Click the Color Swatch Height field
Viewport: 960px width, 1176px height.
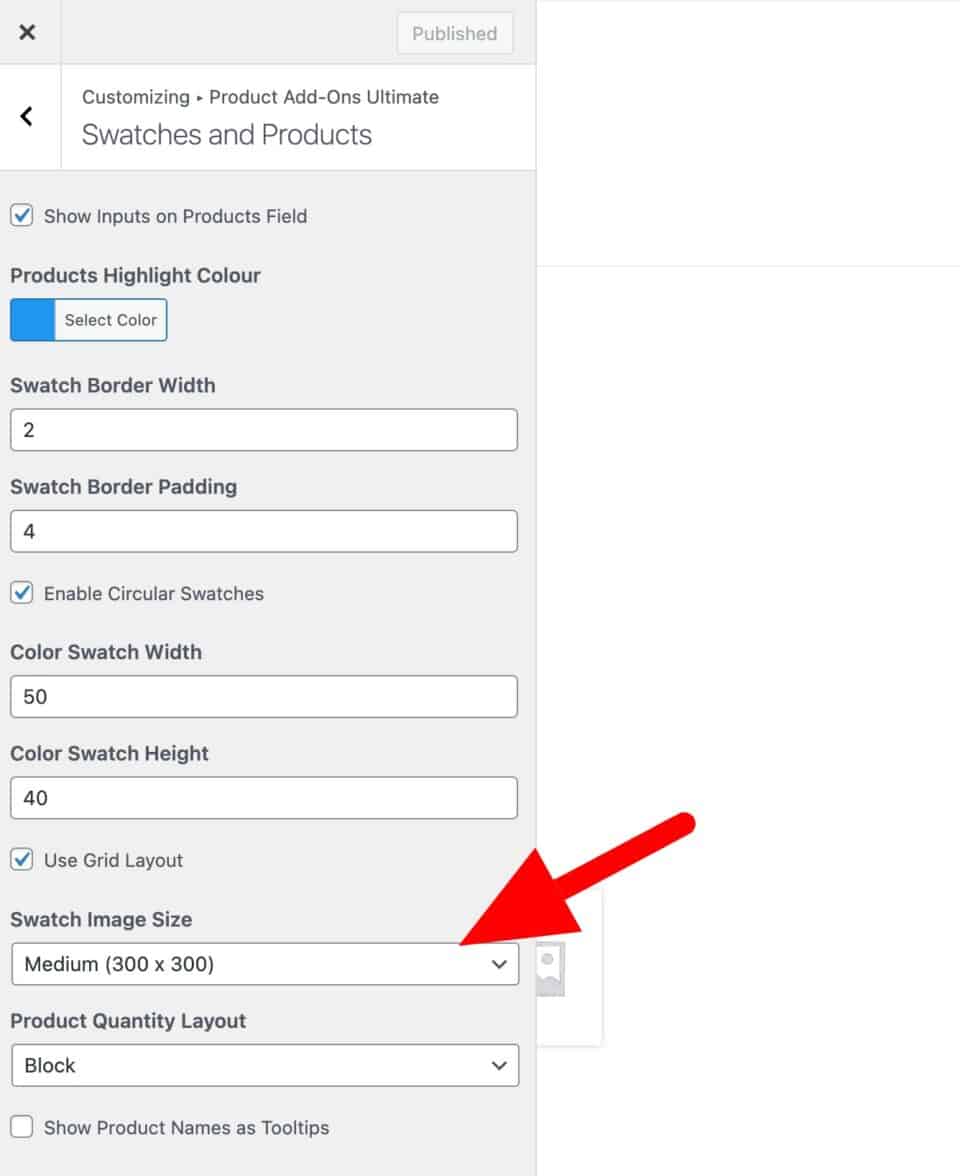(264, 798)
